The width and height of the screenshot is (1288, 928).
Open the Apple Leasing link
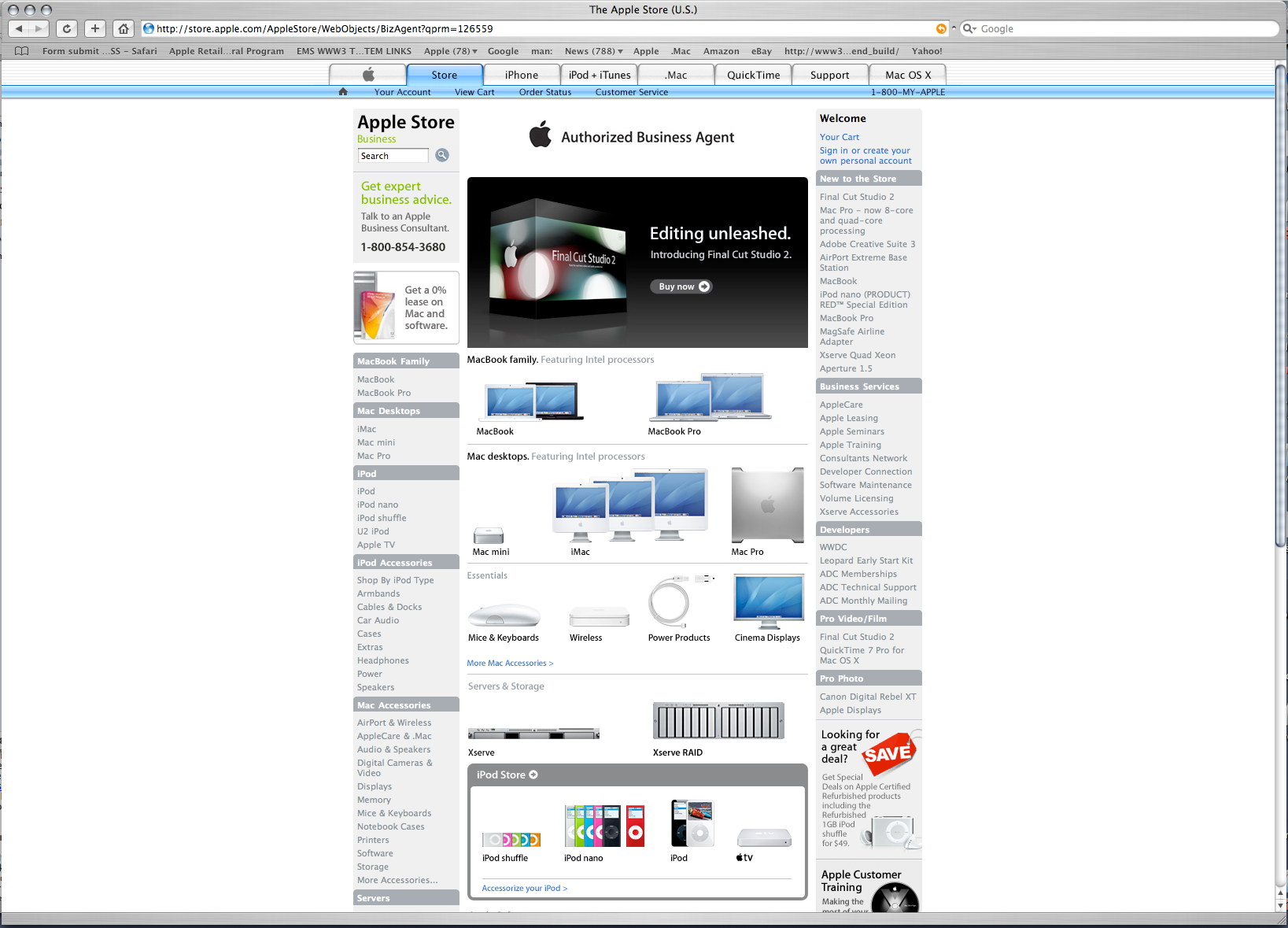848,418
